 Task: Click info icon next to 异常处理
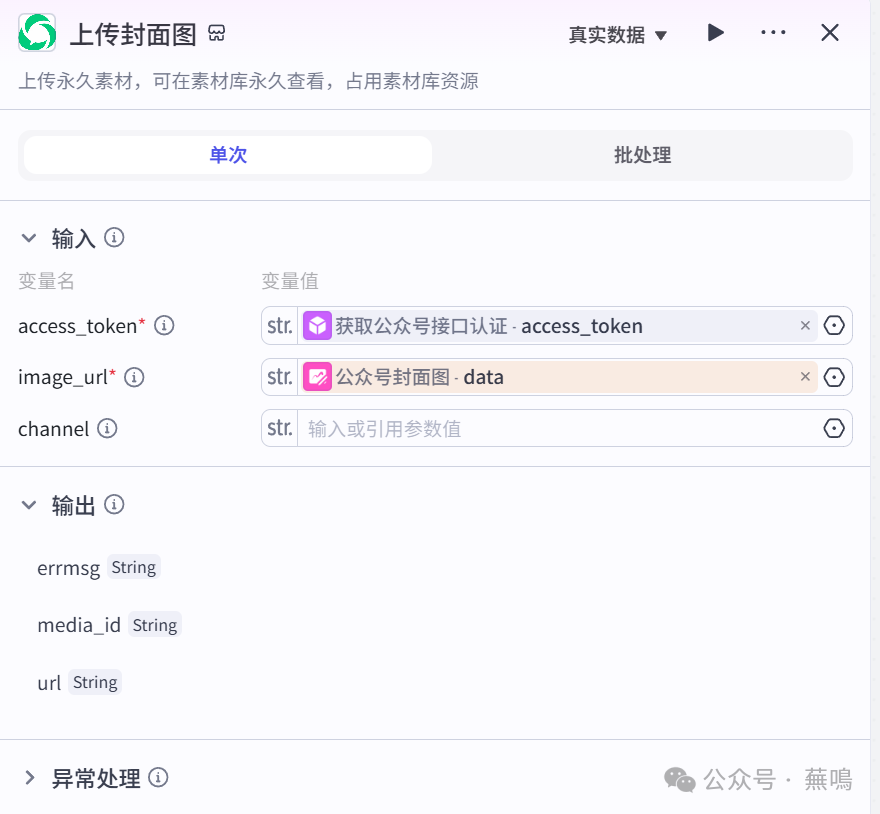click(x=158, y=778)
